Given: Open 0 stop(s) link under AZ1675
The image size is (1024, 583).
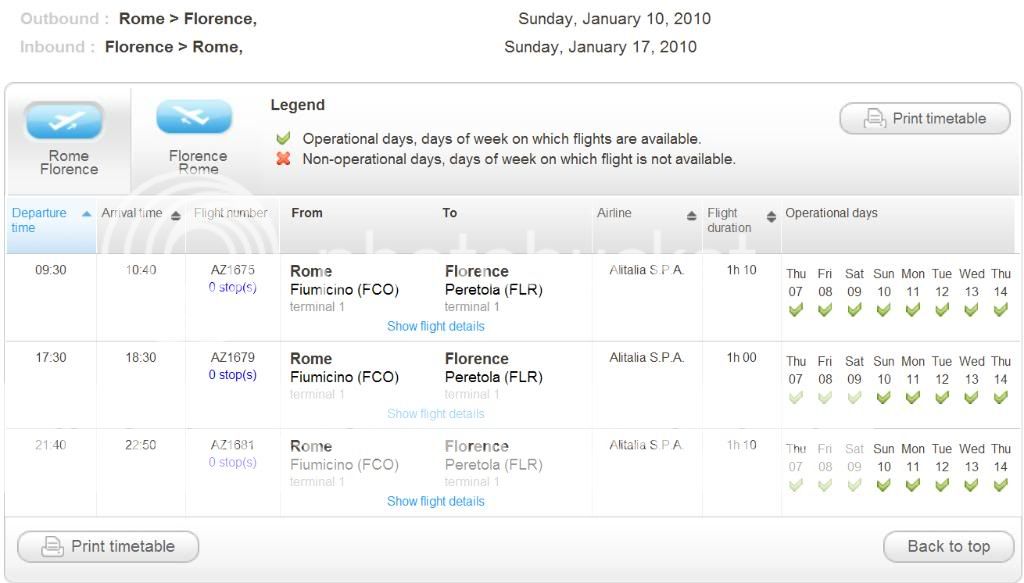Looking at the screenshot, I should pos(232,287).
